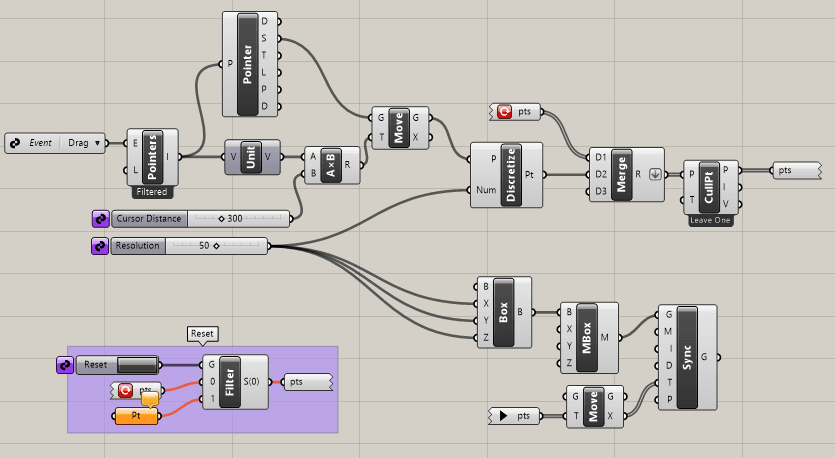Select the Merge component
The width and height of the screenshot is (835, 458).
(x=622, y=173)
